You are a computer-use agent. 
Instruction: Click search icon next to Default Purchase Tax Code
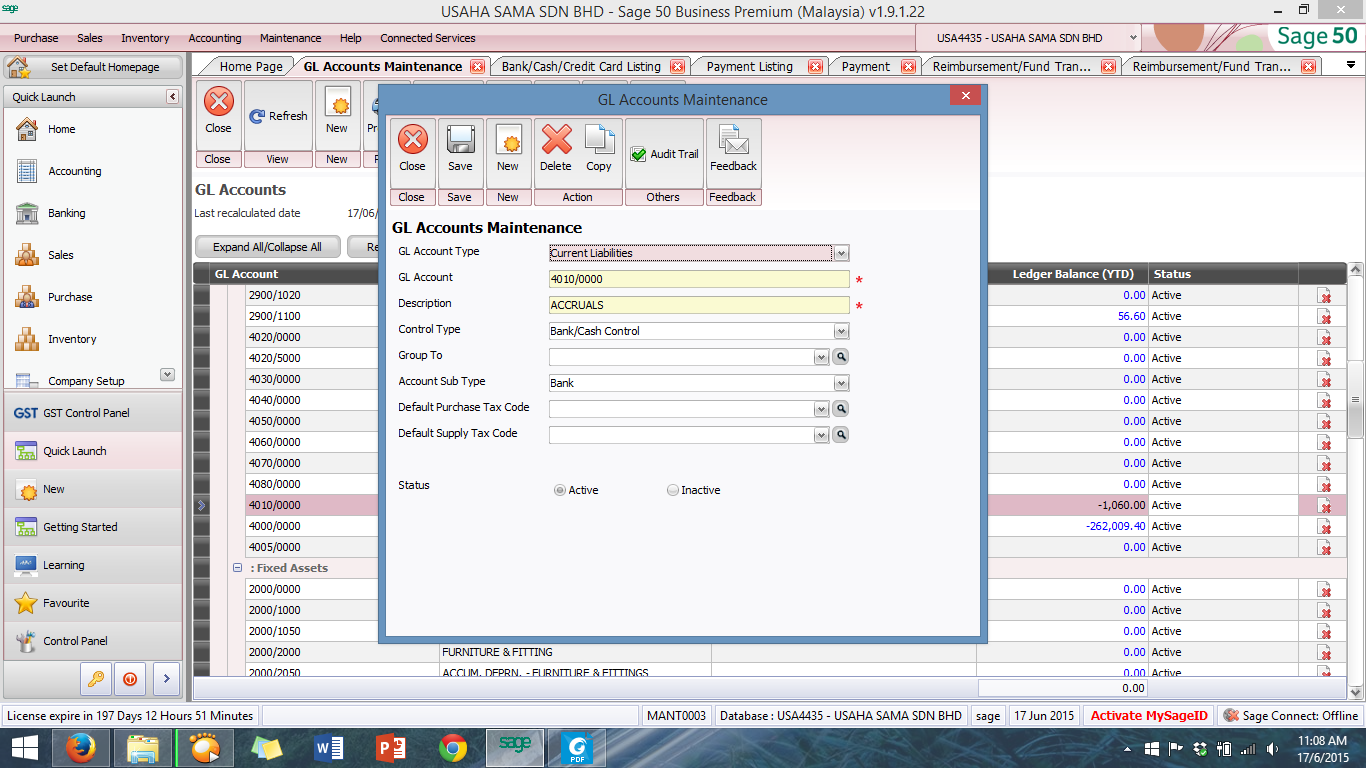coord(841,408)
